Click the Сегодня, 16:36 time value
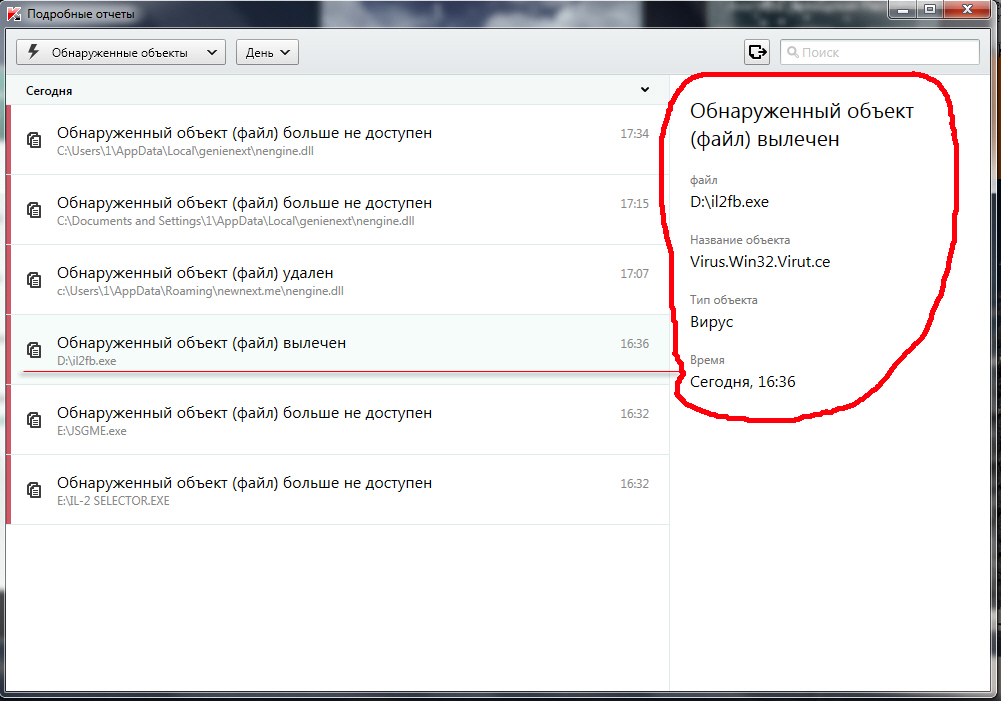Screen dimensions: 1001x701 coord(743,382)
